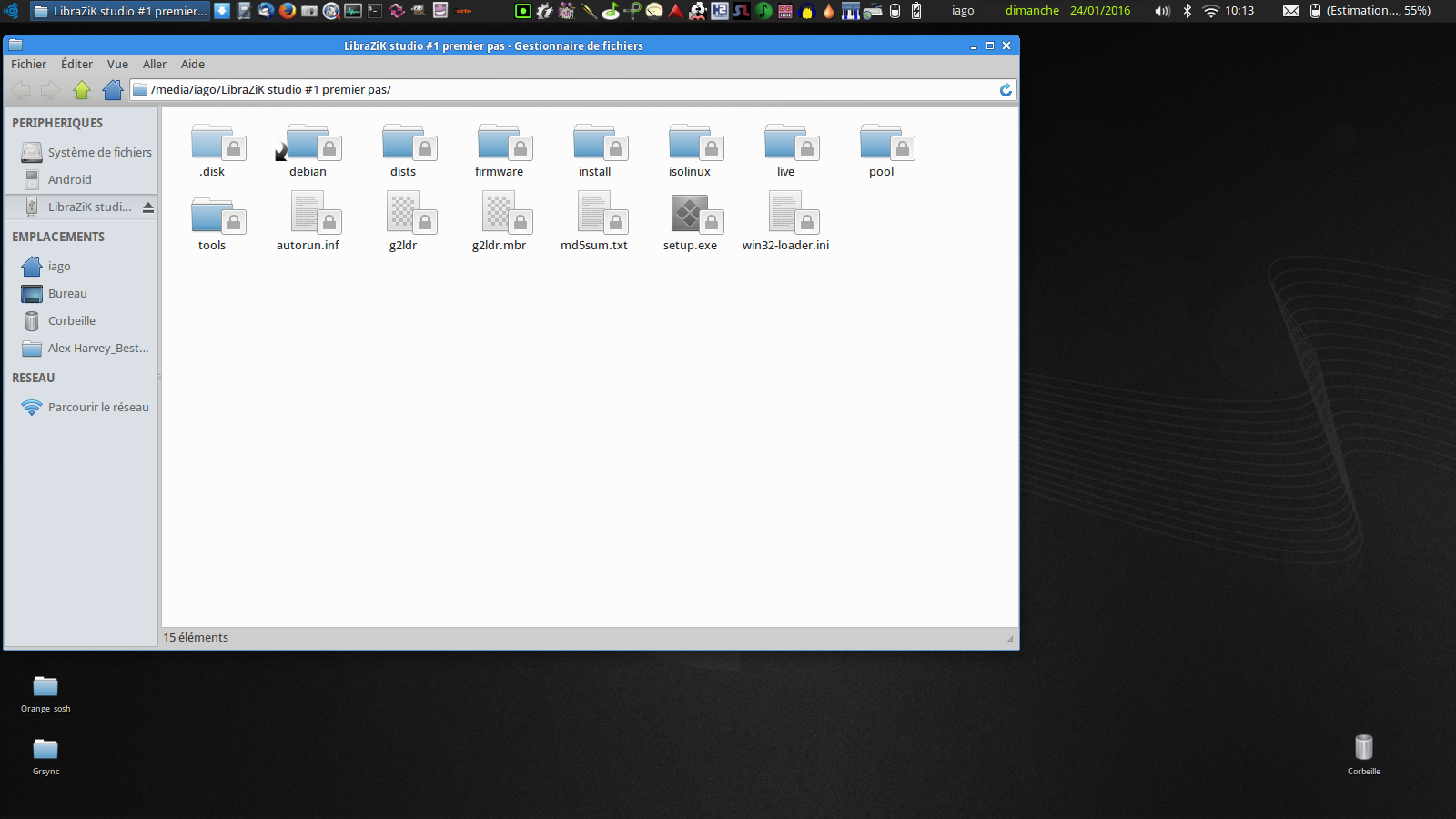Click the PERIPHERIQUES sidebar heading

click(x=57, y=124)
